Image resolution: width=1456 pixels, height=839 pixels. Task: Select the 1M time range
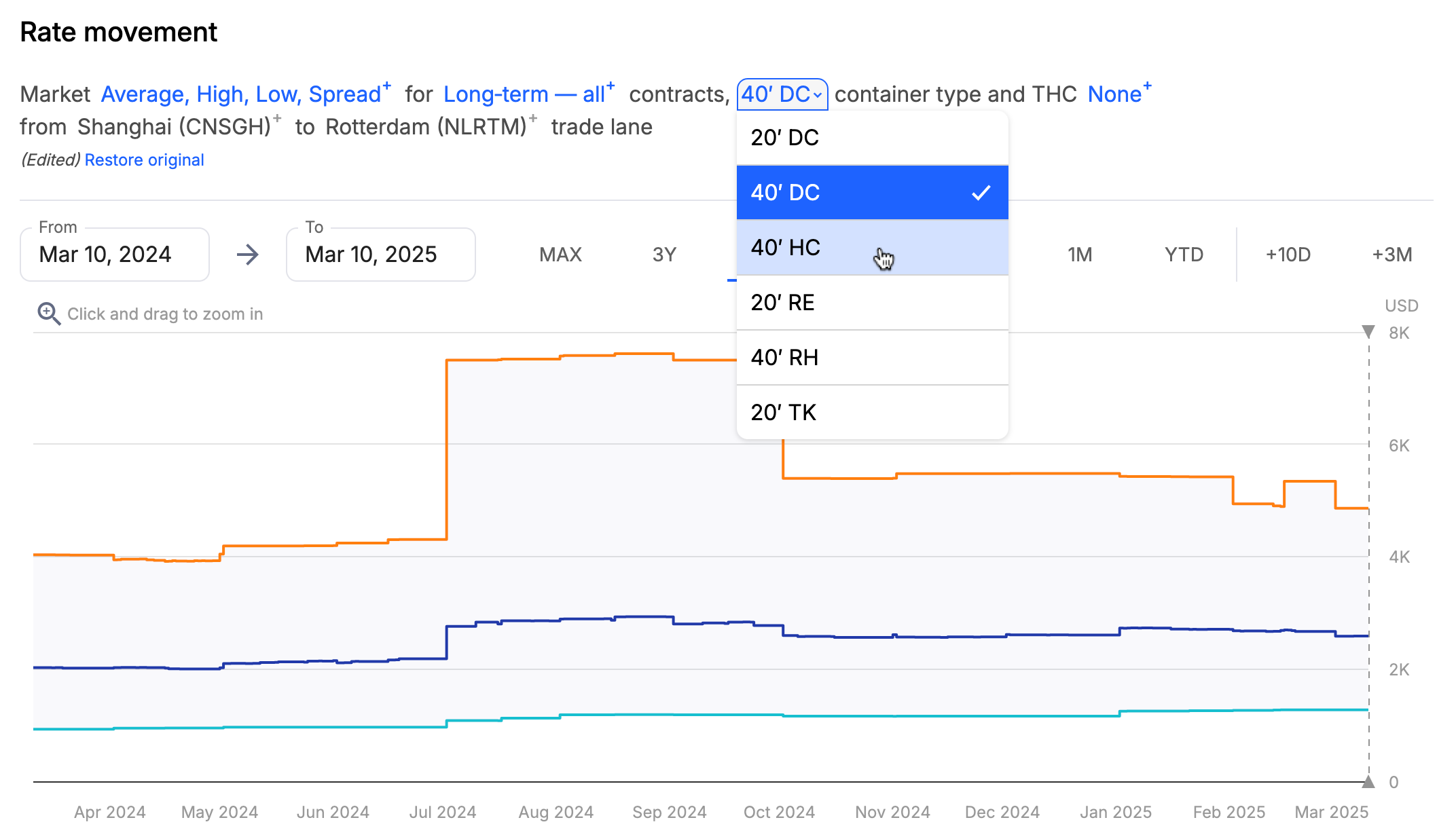coord(1080,255)
